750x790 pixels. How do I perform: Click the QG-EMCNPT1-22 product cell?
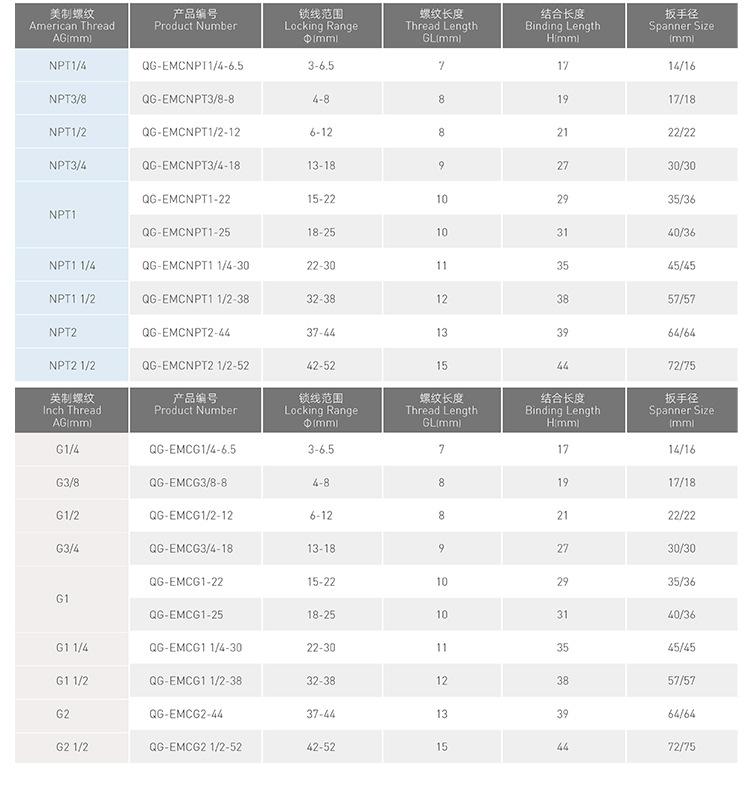[x=196, y=199]
